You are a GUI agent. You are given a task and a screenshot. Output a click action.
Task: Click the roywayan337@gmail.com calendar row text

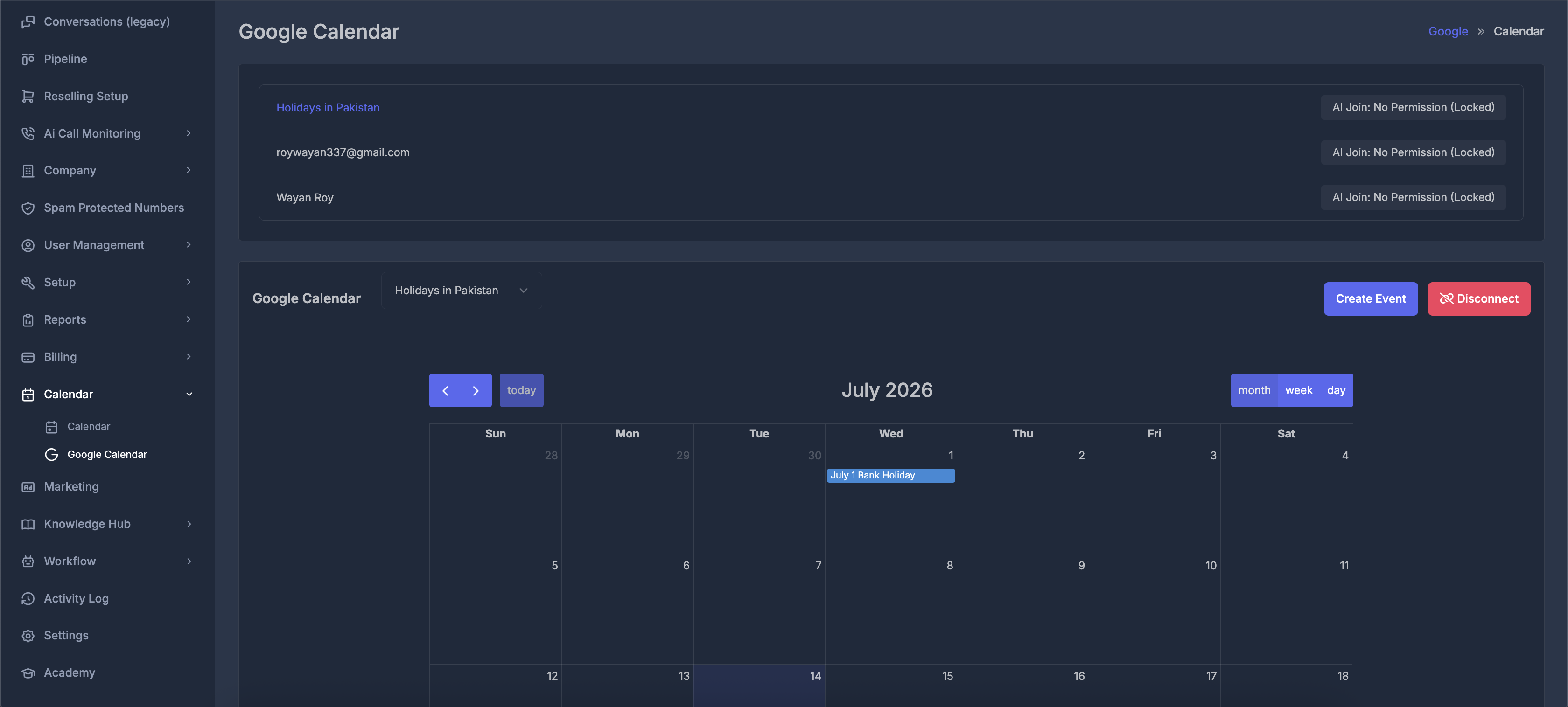click(x=343, y=152)
